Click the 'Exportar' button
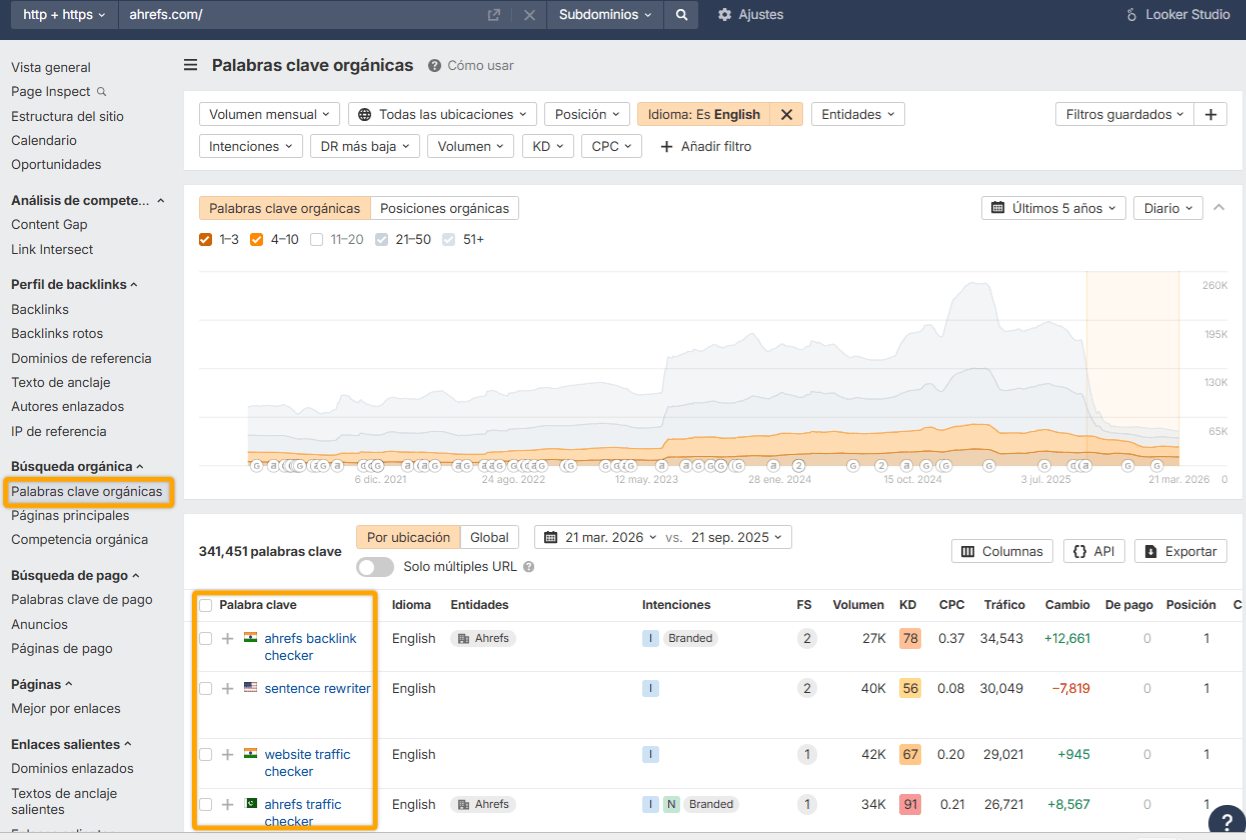1246x840 pixels. pyautogui.click(x=1180, y=551)
